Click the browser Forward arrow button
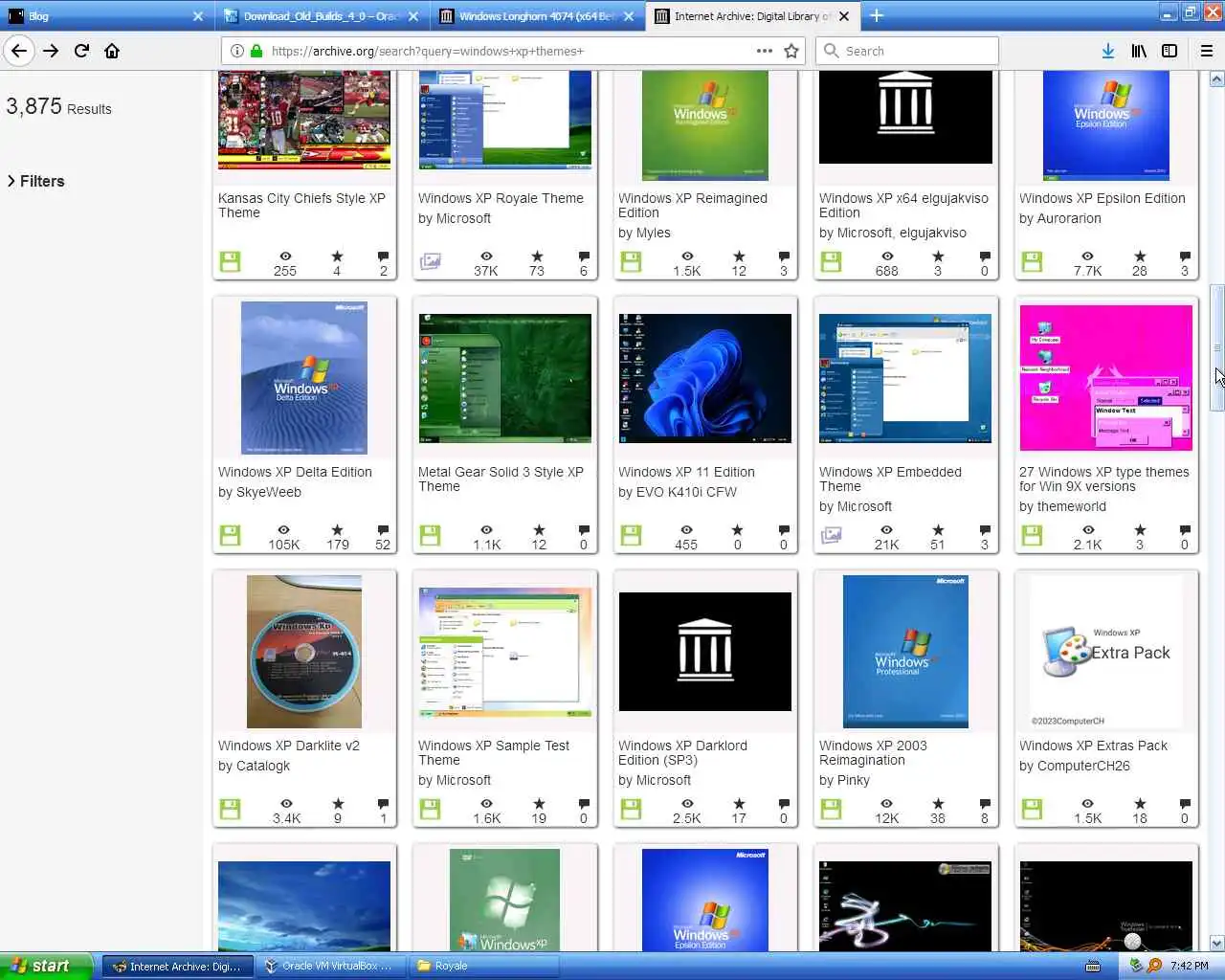1225x980 pixels. click(x=51, y=51)
